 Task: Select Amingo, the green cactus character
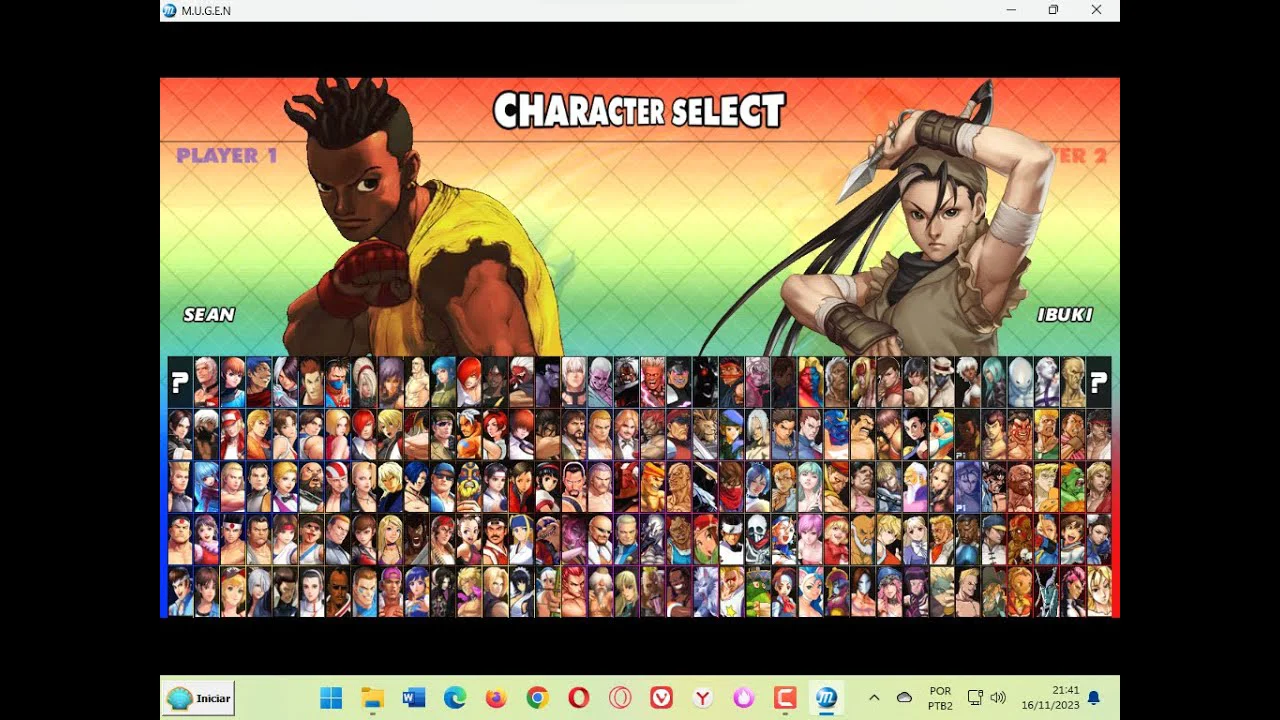tap(757, 592)
